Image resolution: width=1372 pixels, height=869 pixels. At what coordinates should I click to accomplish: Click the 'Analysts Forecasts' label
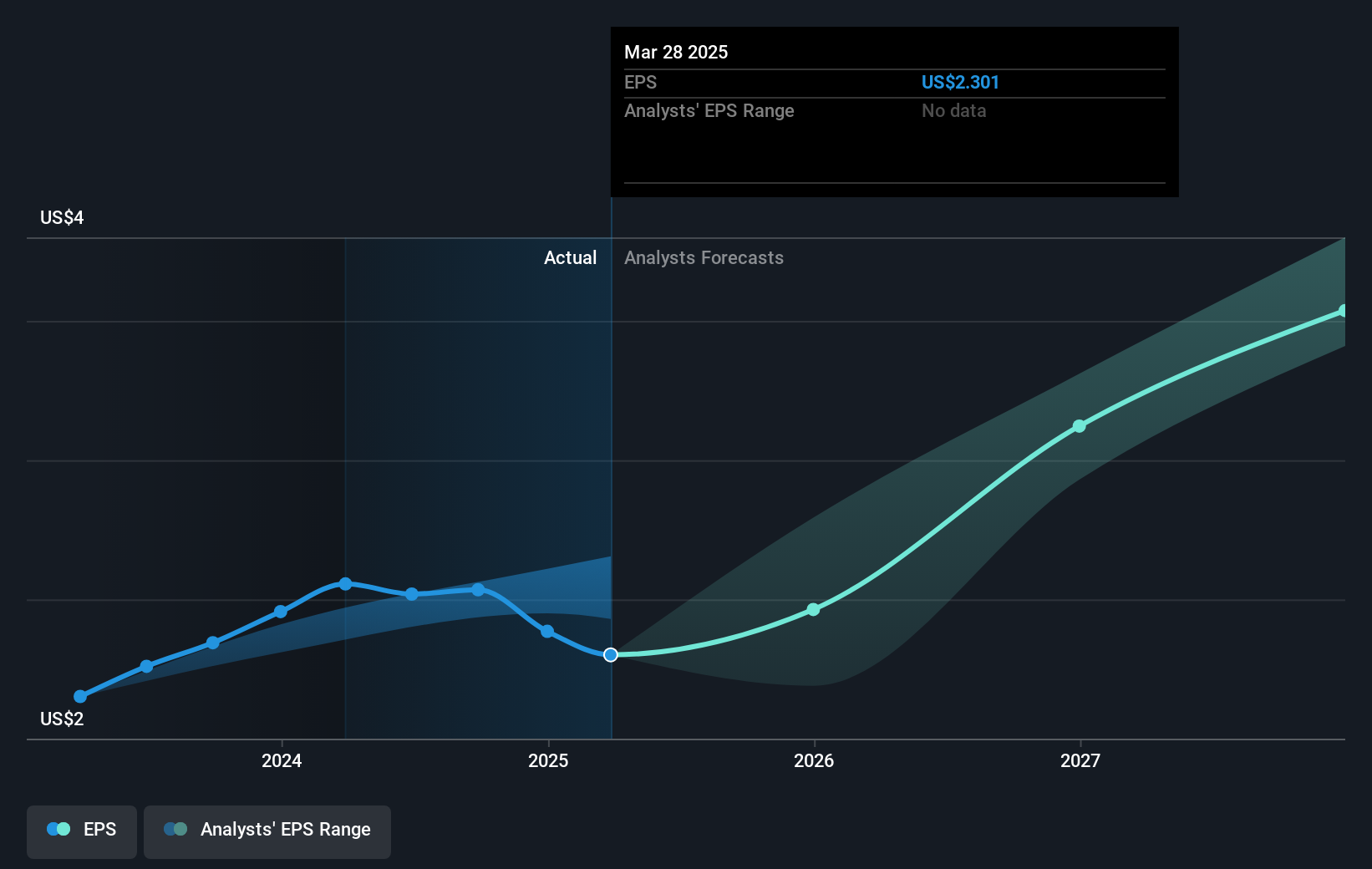(x=704, y=257)
